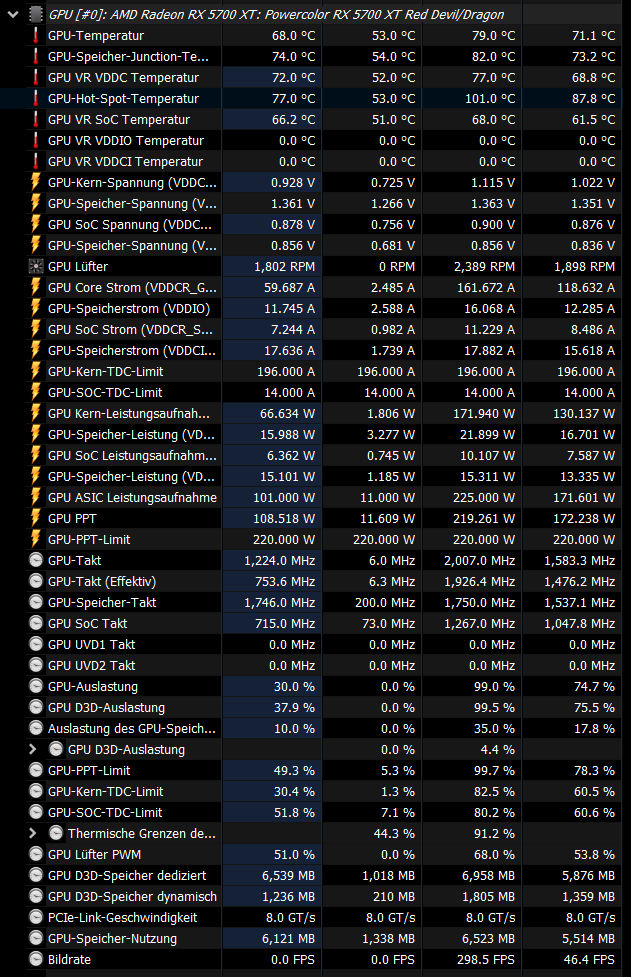Screen dimensions: 631x977
Task: Click the GPU chip icon in header row
Action: click(36, 14)
